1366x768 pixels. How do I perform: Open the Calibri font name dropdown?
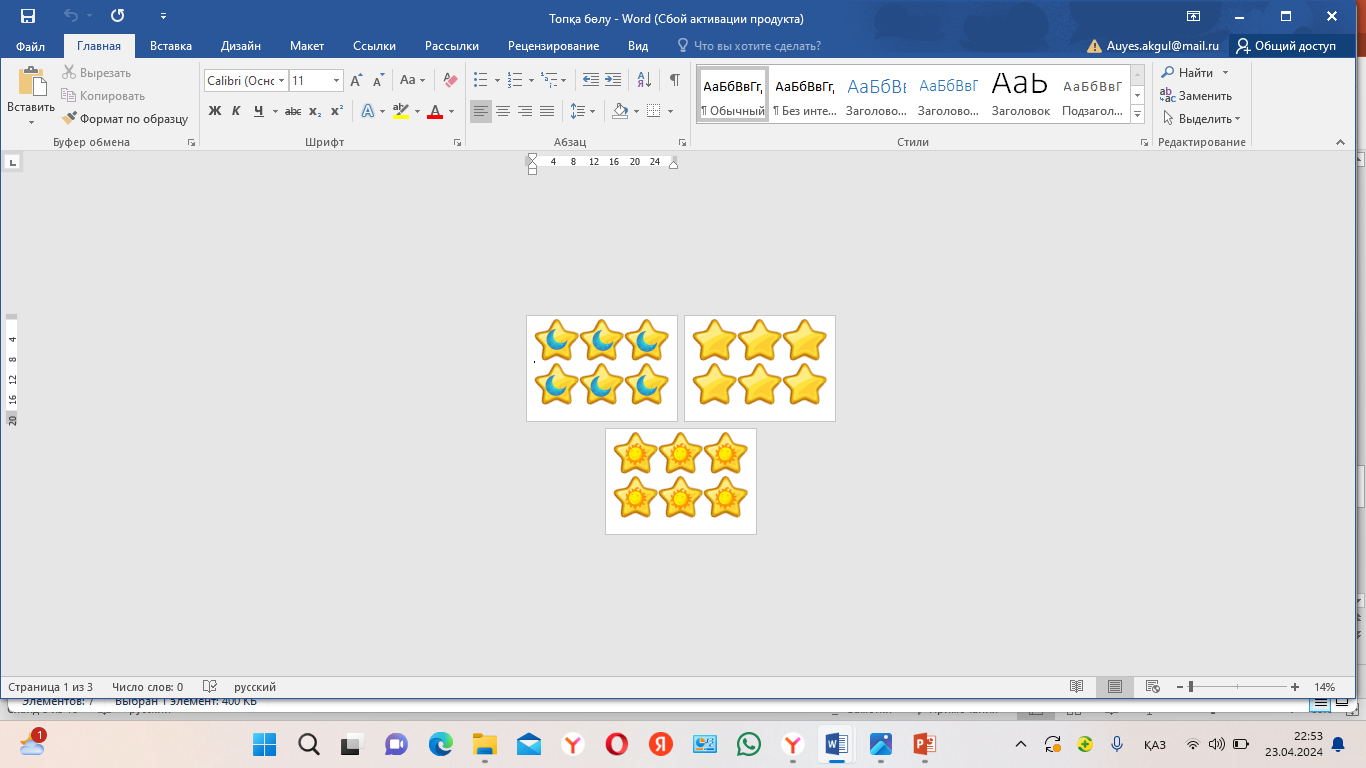click(x=282, y=80)
